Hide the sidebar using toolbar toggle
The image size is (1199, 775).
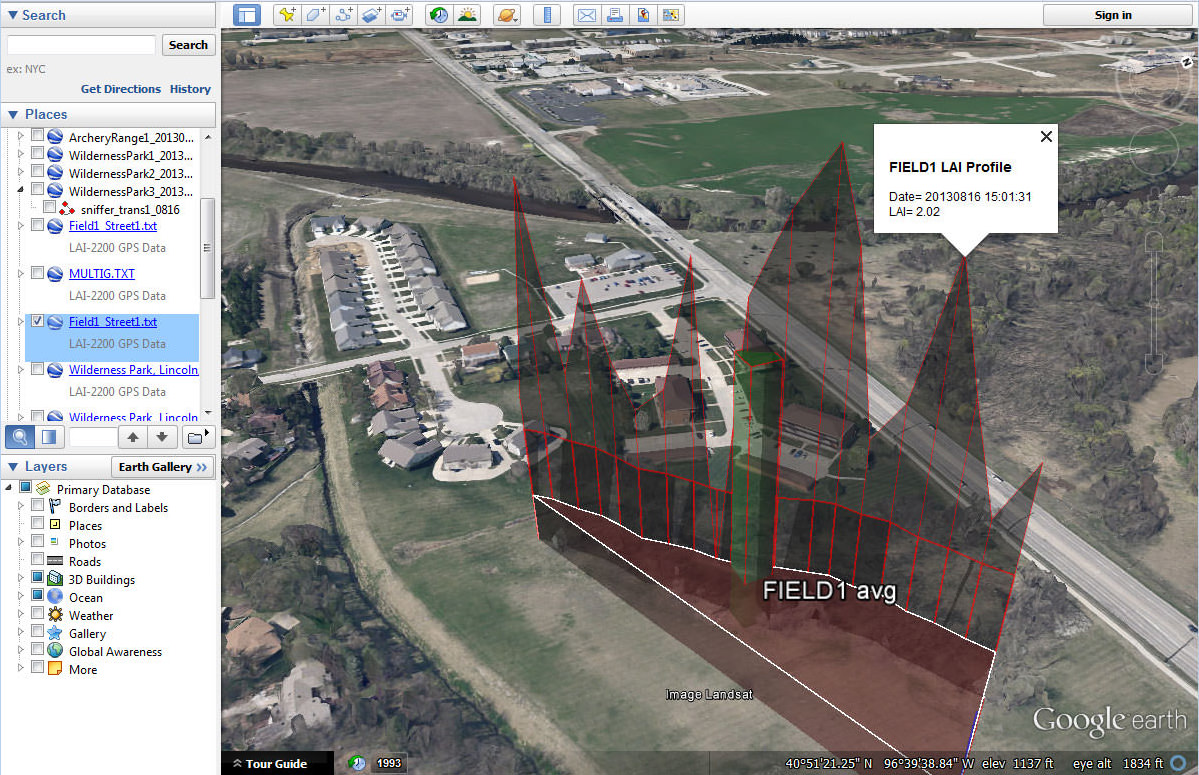tap(246, 15)
